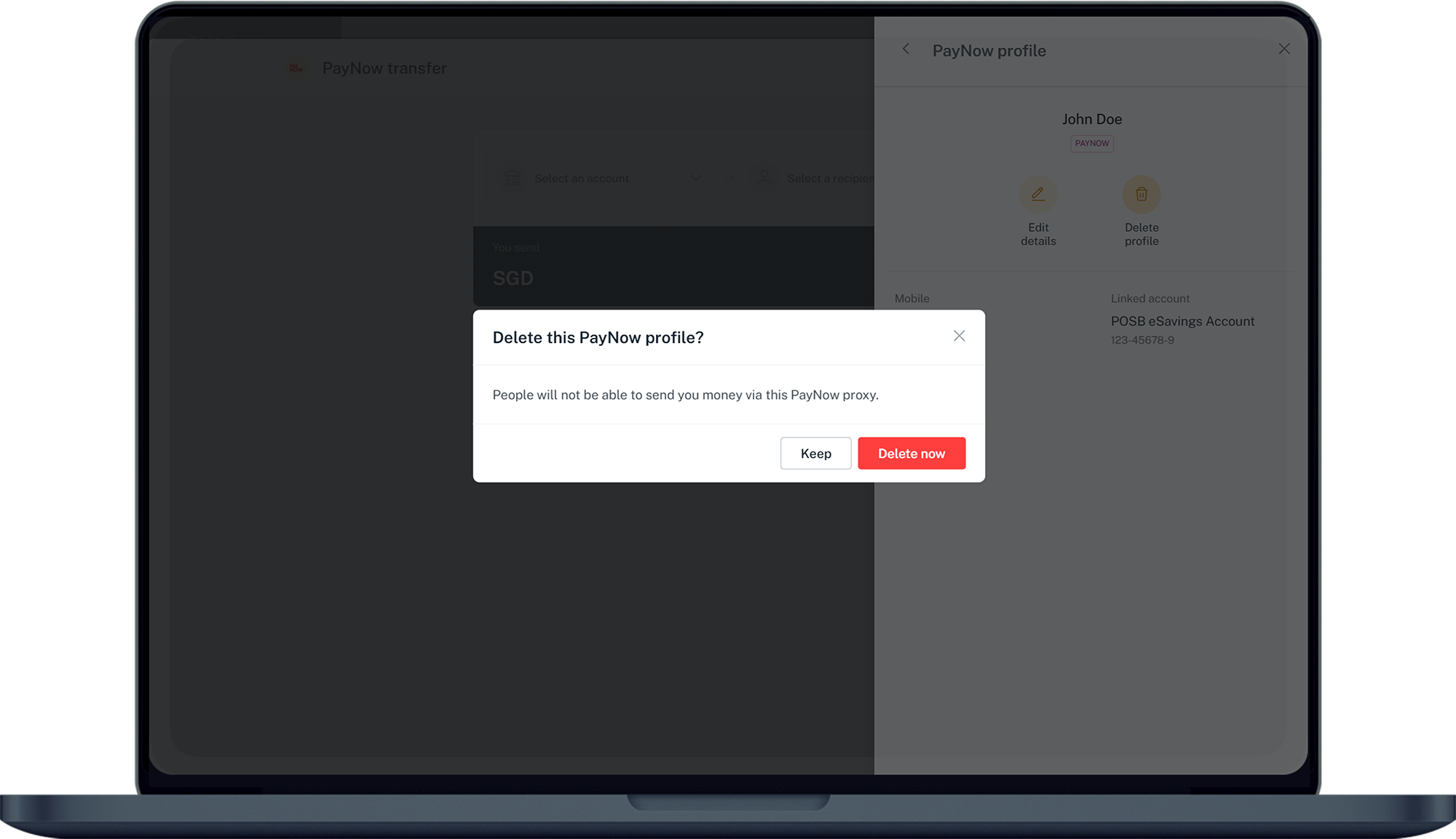Click the Edit details label
Image resolution: width=1456 pixels, height=839 pixels.
coord(1038,234)
